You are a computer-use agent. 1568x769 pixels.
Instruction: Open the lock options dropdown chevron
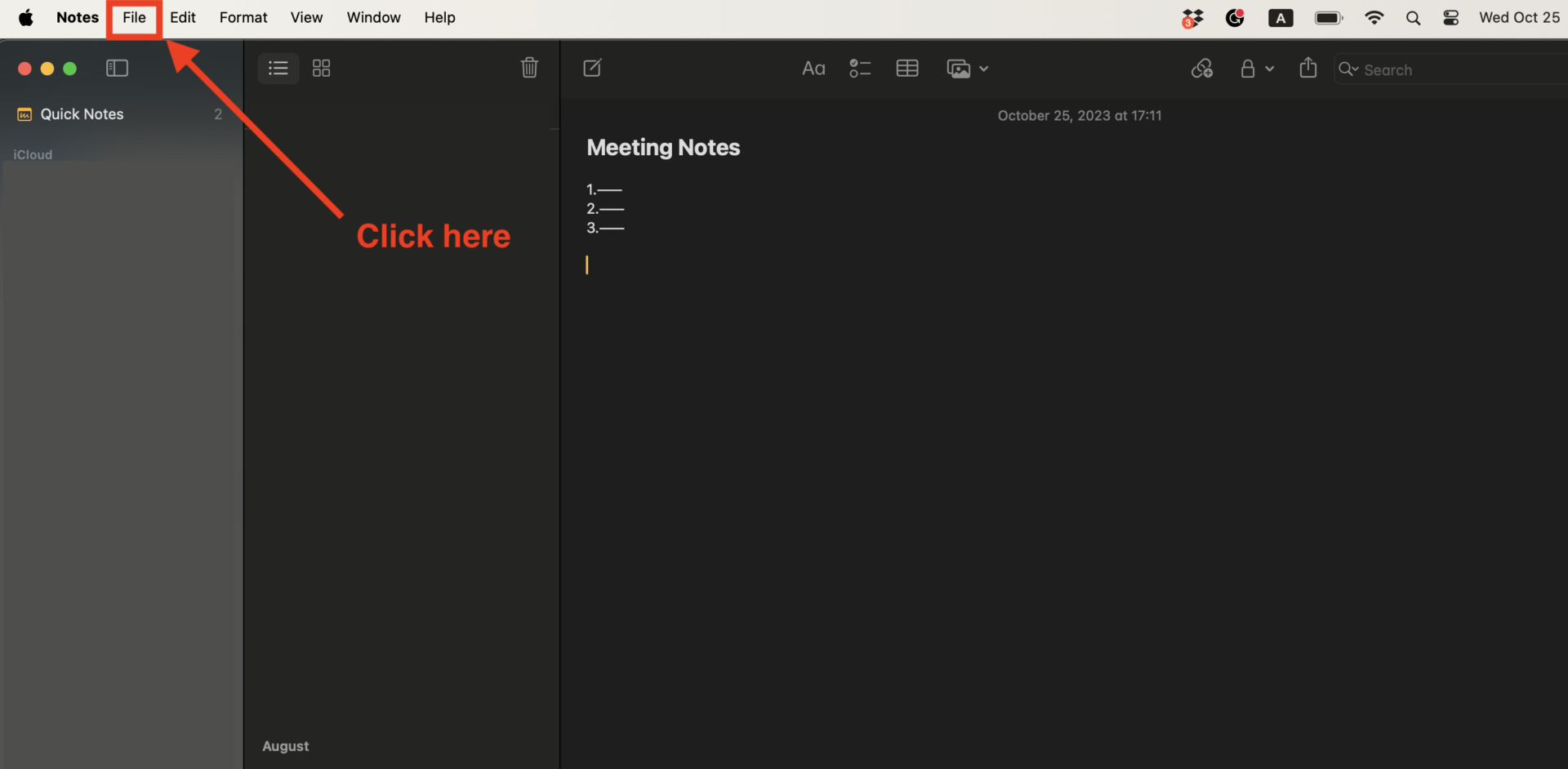[1269, 69]
